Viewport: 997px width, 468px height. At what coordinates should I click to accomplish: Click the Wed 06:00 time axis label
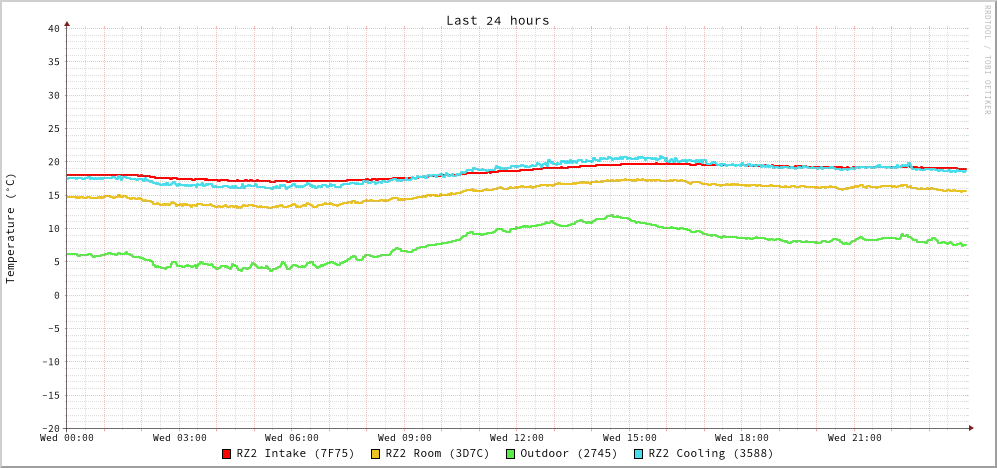(292, 438)
